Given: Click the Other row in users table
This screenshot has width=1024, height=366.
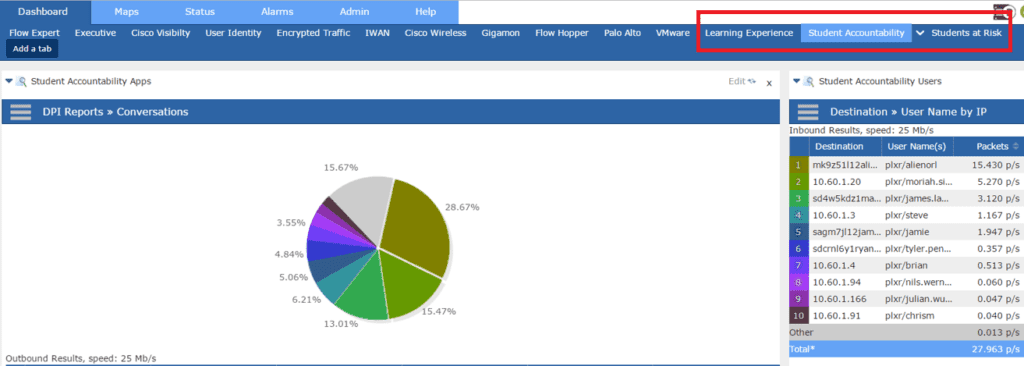Looking at the screenshot, I should 906,333.
